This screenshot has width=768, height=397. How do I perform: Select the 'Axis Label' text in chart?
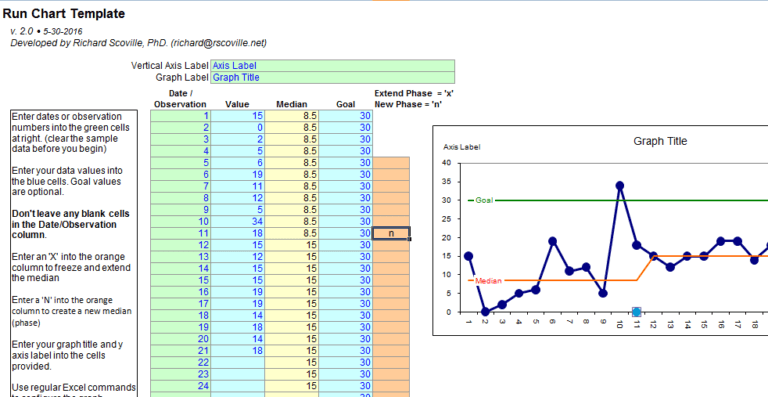click(461, 147)
